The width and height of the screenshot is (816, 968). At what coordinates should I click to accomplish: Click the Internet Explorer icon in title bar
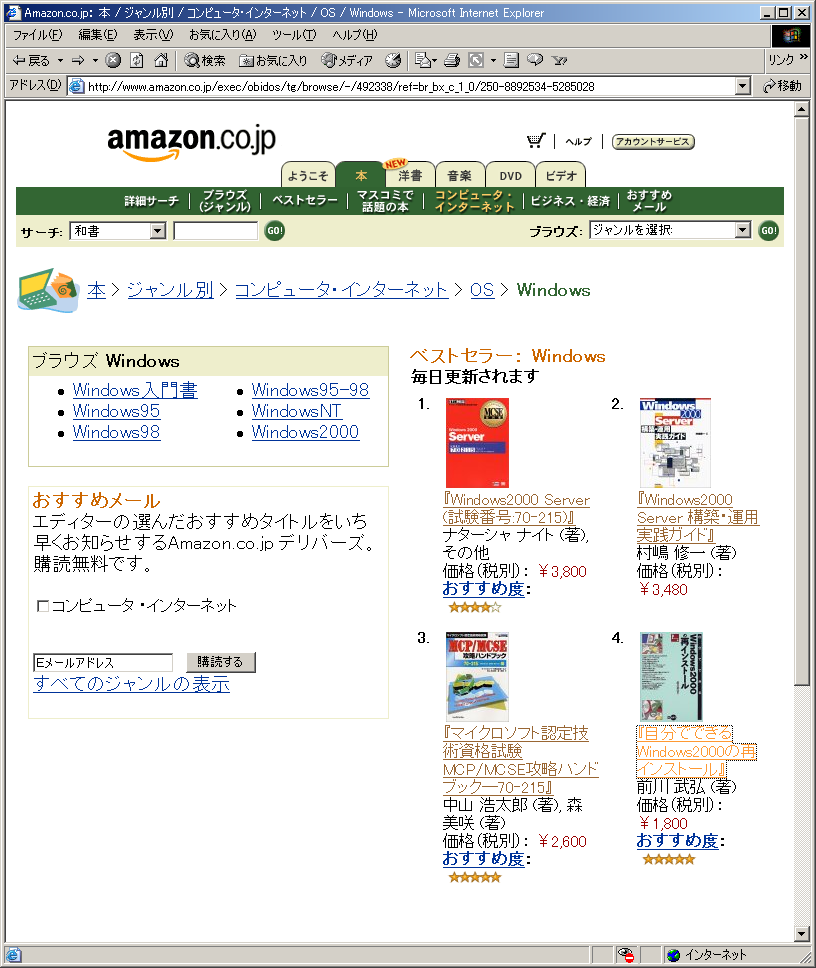[x=13, y=12]
